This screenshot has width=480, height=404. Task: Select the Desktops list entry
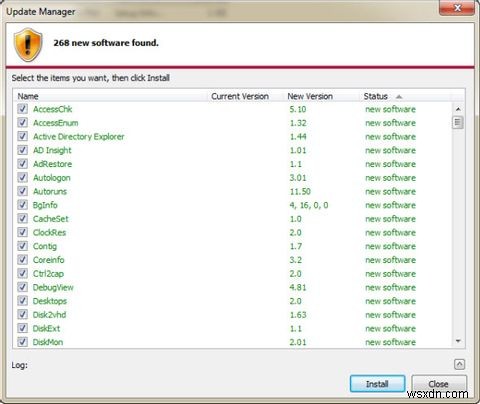tap(50, 301)
